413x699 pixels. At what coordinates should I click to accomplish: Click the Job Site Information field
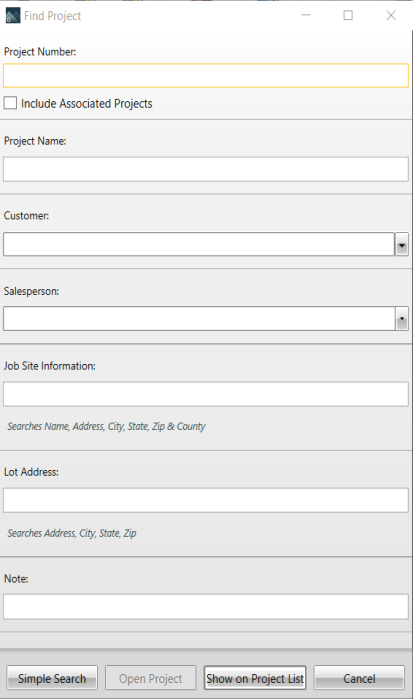pos(206,394)
